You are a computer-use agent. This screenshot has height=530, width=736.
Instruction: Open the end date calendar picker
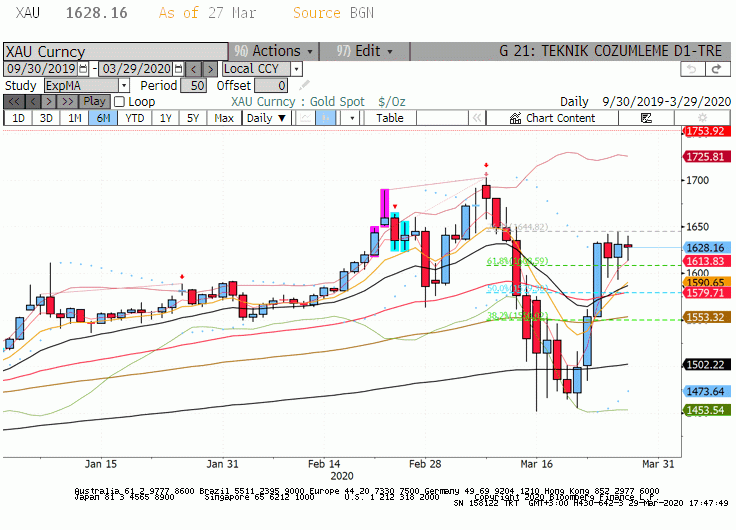click(178, 69)
